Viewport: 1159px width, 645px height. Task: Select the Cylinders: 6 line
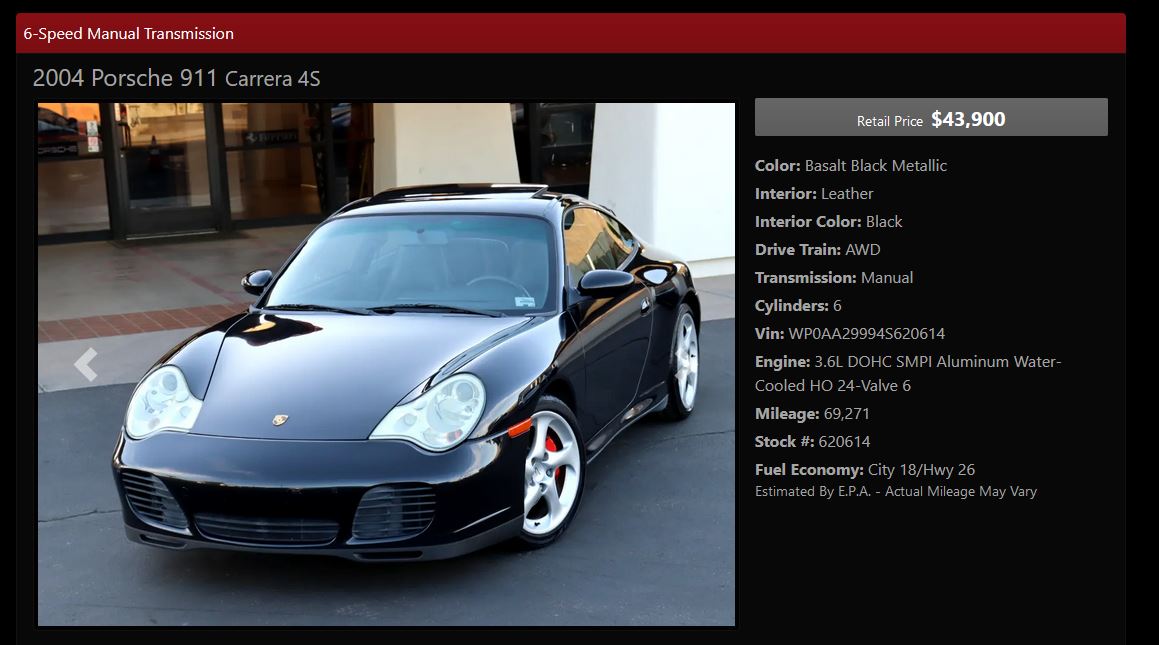click(x=798, y=306)
